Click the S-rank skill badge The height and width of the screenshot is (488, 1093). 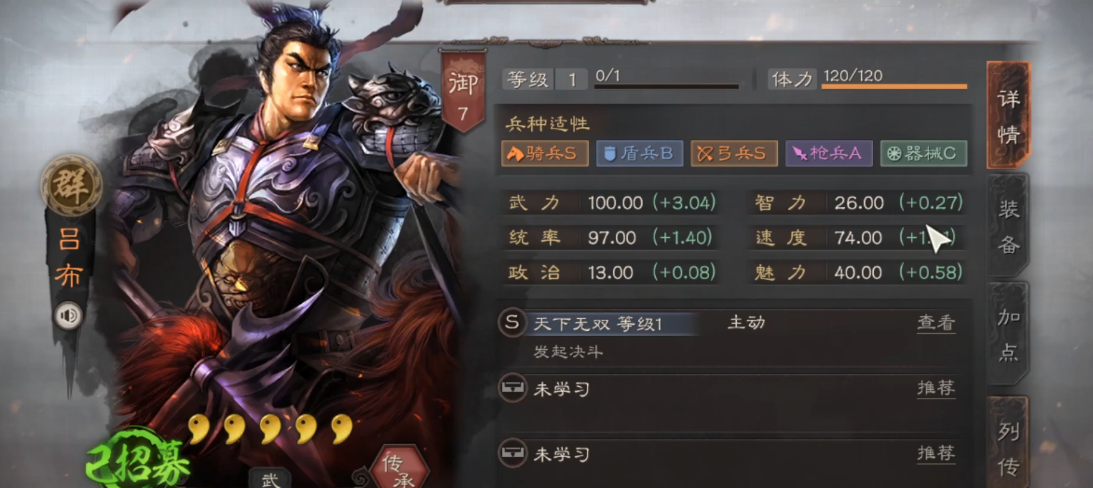tap(512, 323)
